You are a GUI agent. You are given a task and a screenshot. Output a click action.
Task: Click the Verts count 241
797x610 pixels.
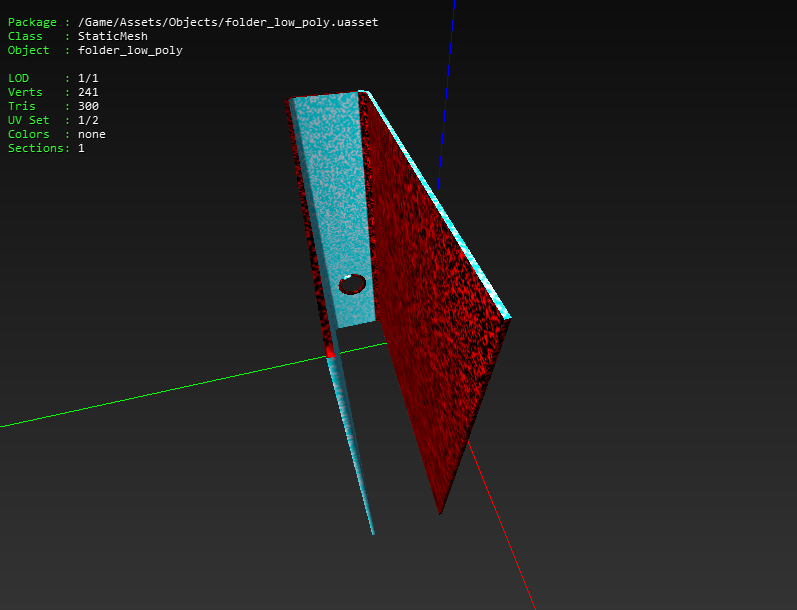pyautogui.click(x=88, y=92)
